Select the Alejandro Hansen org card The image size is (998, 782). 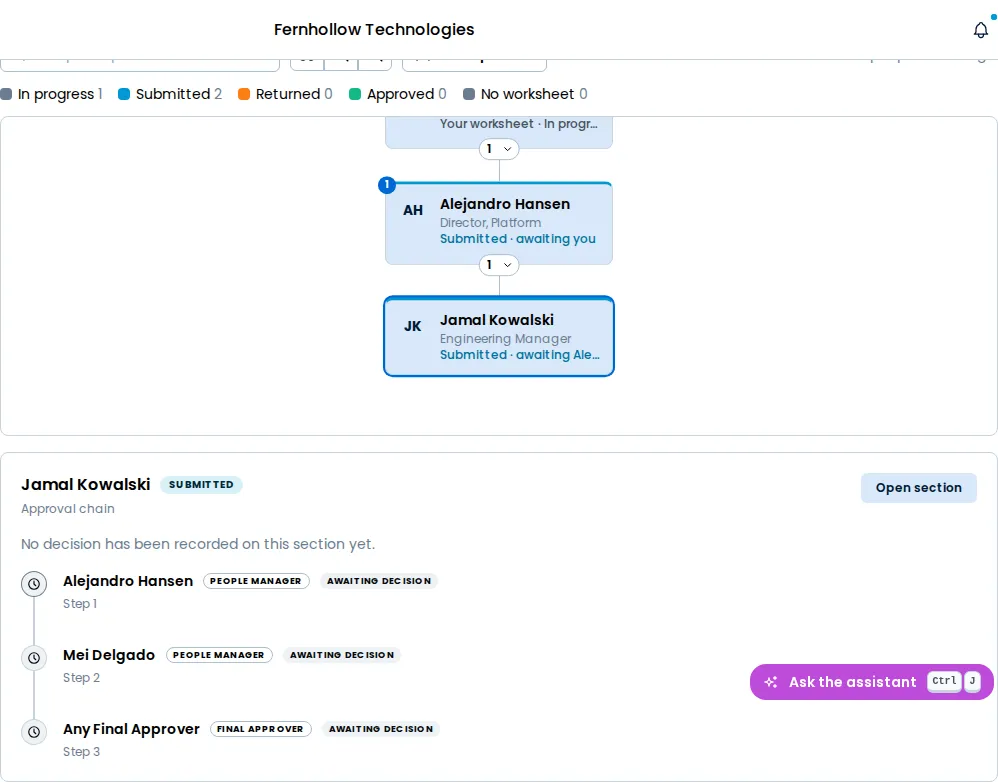point(499,223)
